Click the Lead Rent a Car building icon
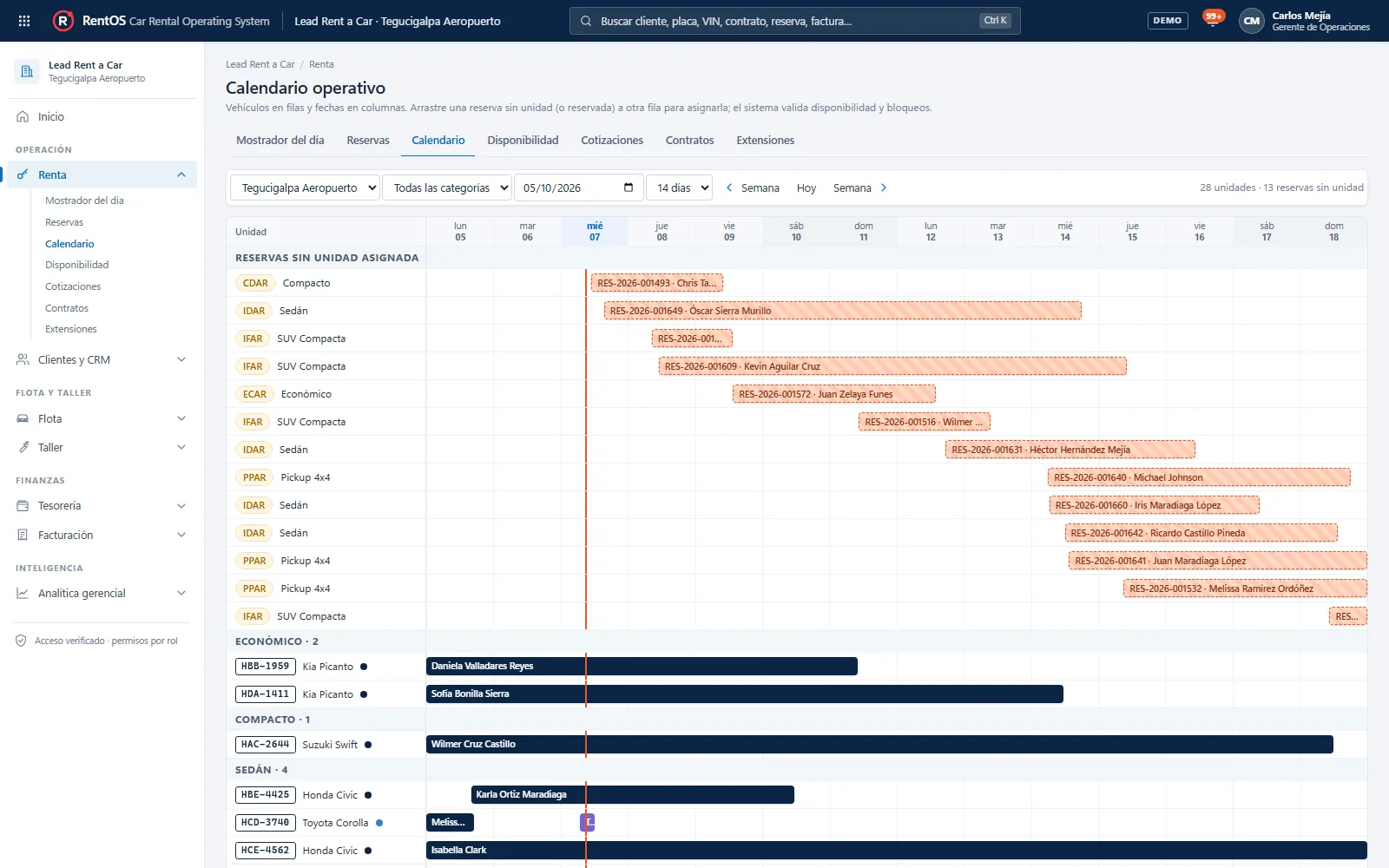This screenshot has width=1389, height=868. pyautogui.click(x=27, y=71)
